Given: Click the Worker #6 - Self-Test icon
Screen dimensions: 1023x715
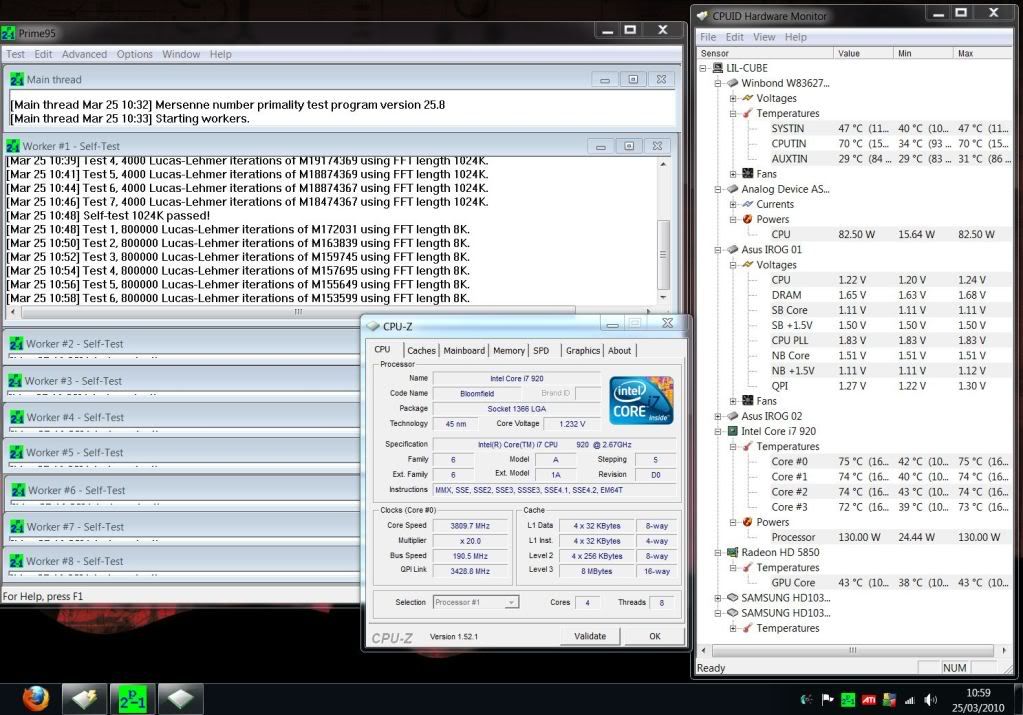Looking at the screenshot, I should tap(18, 491).
